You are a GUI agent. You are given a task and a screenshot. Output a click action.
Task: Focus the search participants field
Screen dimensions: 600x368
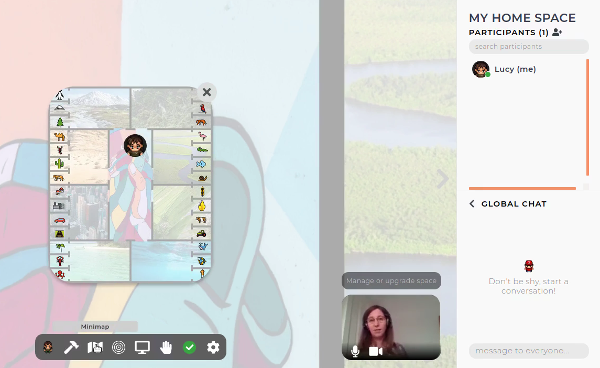tap(529, 46)
